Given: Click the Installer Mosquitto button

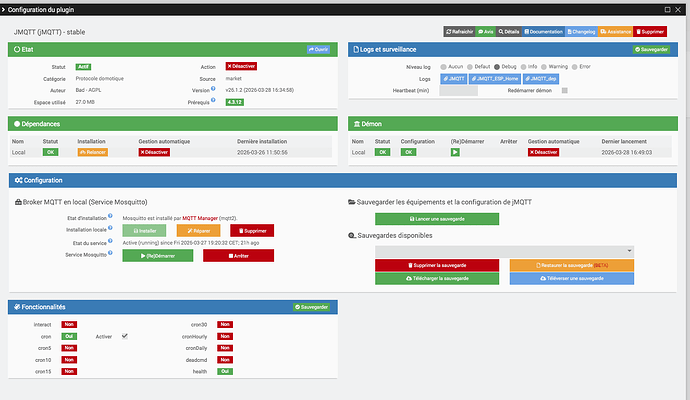Looking at the screenshot, I should [144, 231].
